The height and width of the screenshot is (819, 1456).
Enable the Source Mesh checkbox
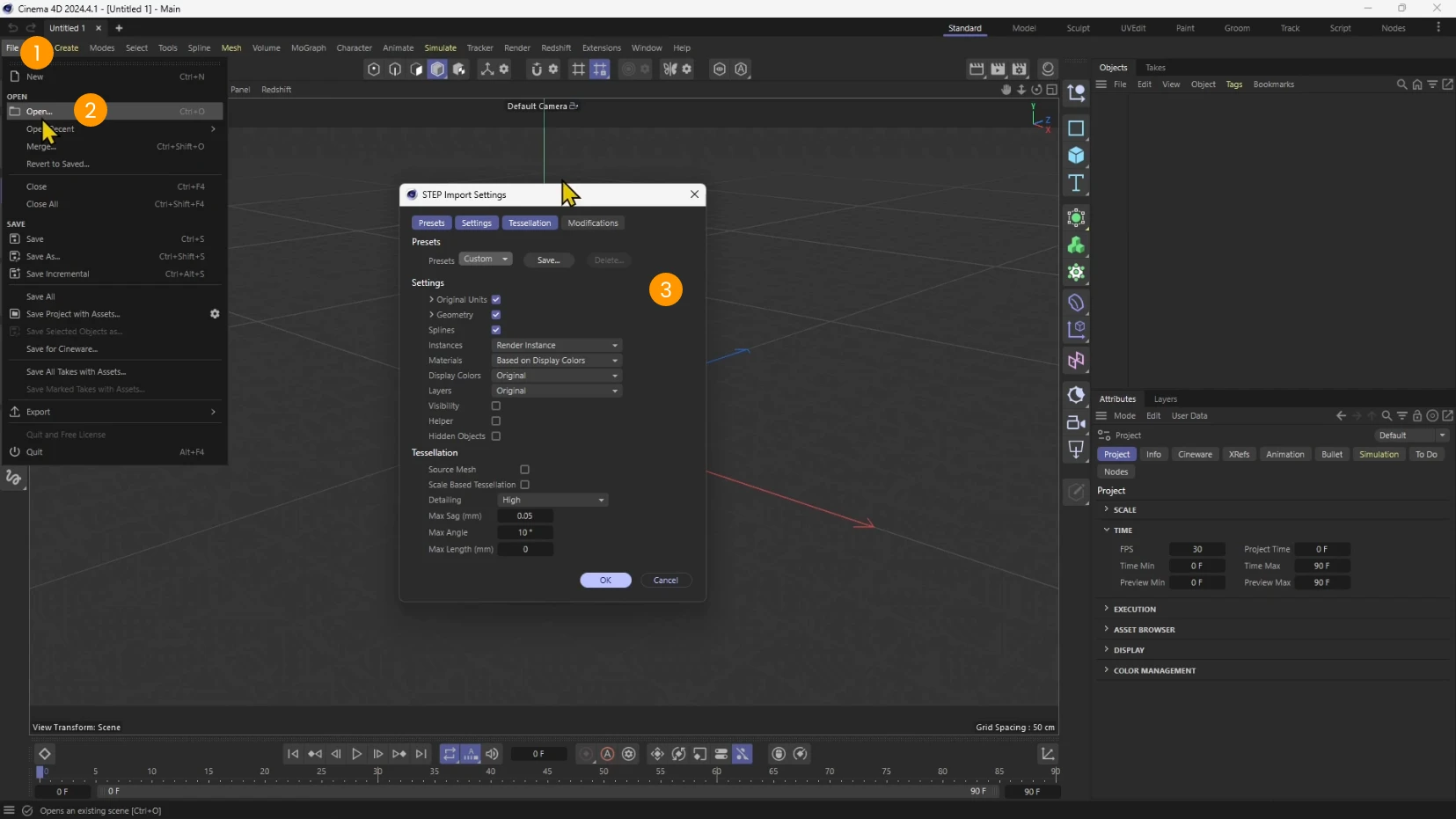pyautogui.click(x=525, y=470)
